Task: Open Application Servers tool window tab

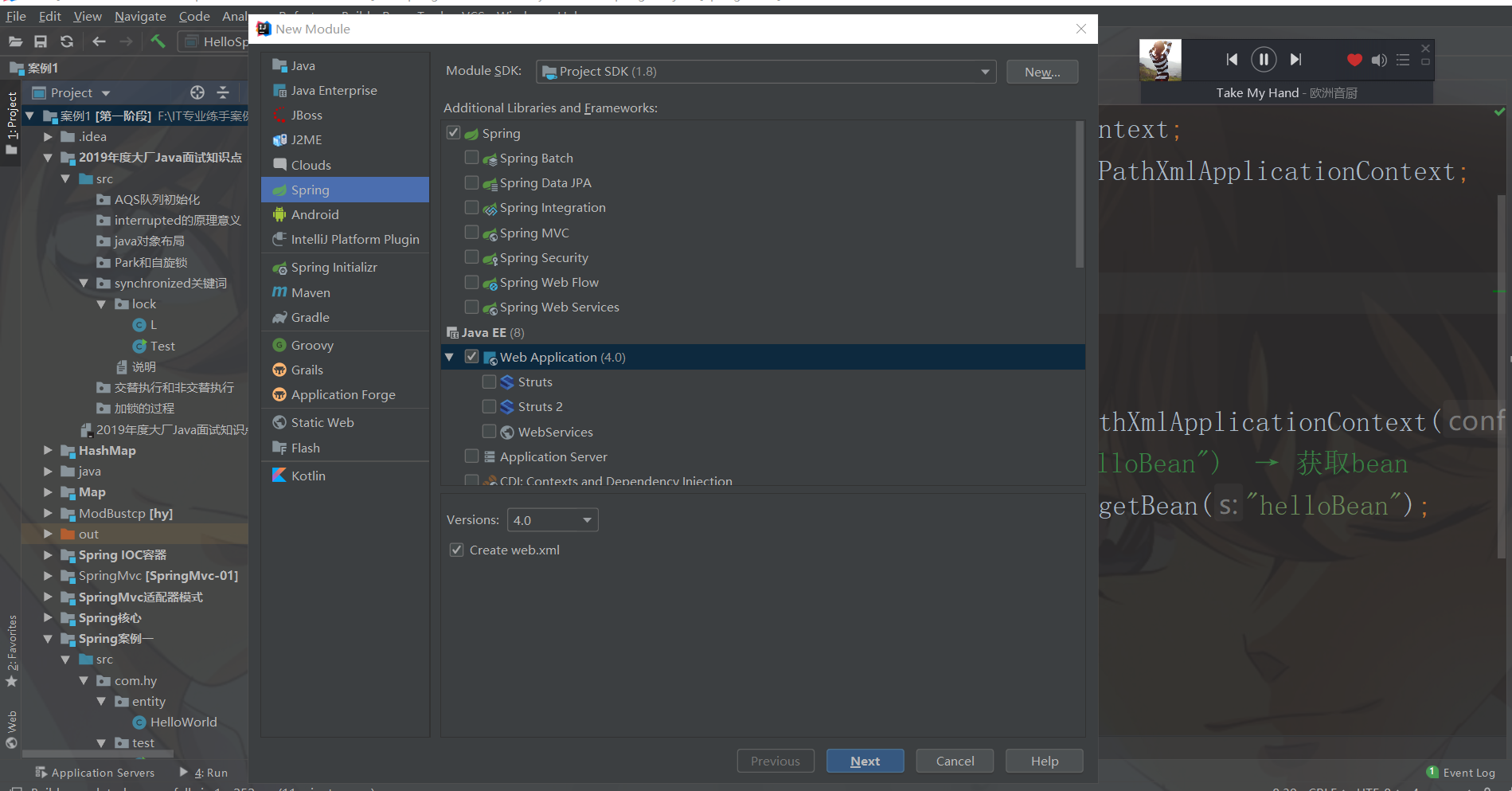Action: (x=95, y=773)
